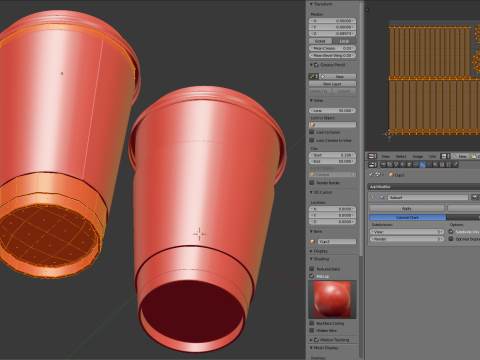Click the View subdivisions slider field
The image size is (480, 360).
click(407, 232)
